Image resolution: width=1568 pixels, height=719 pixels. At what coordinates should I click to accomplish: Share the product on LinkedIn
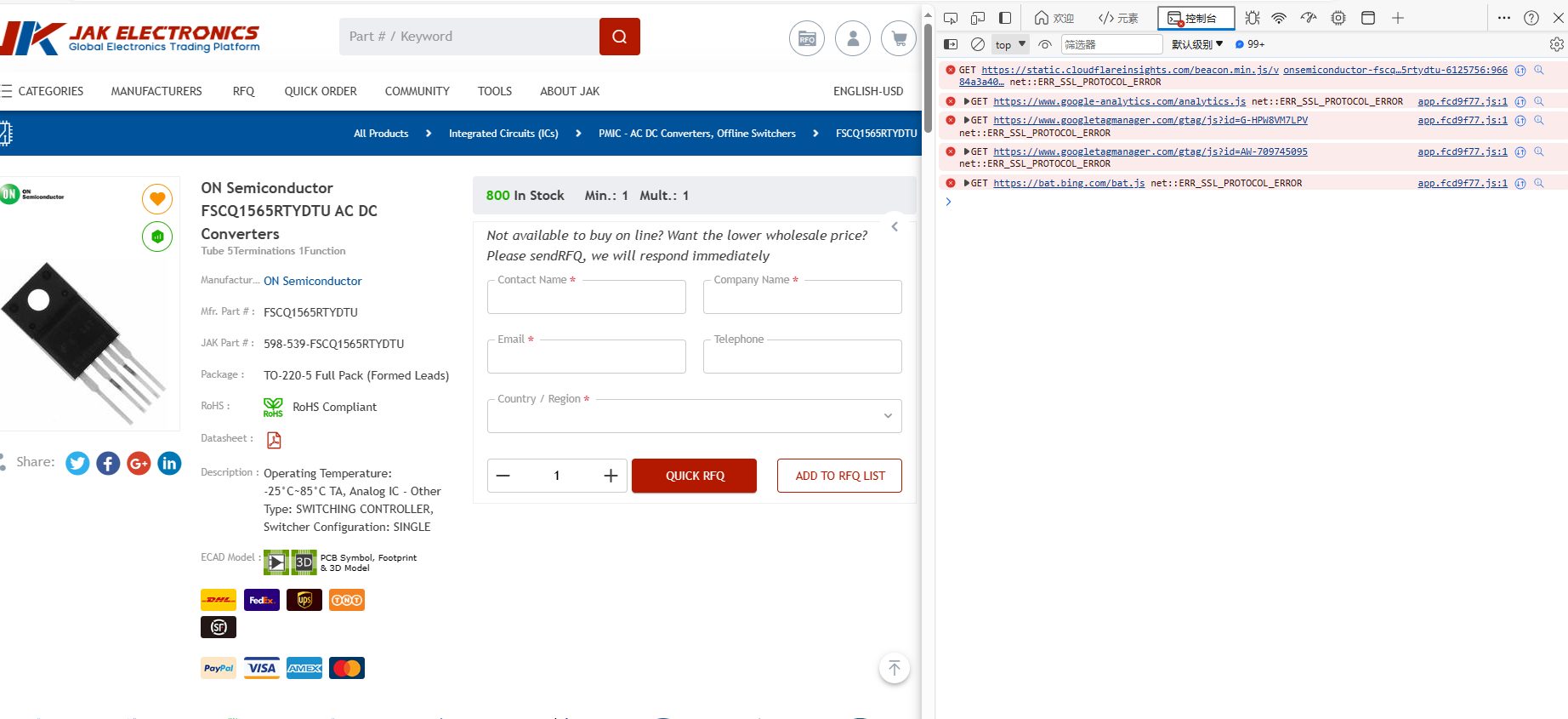169,463
